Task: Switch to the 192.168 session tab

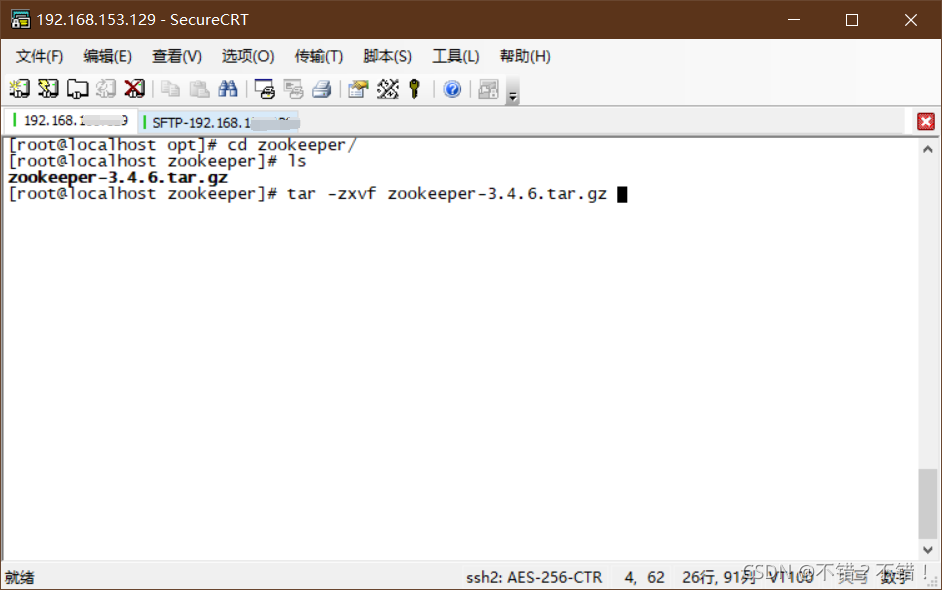Action: (x=71, y=121)
